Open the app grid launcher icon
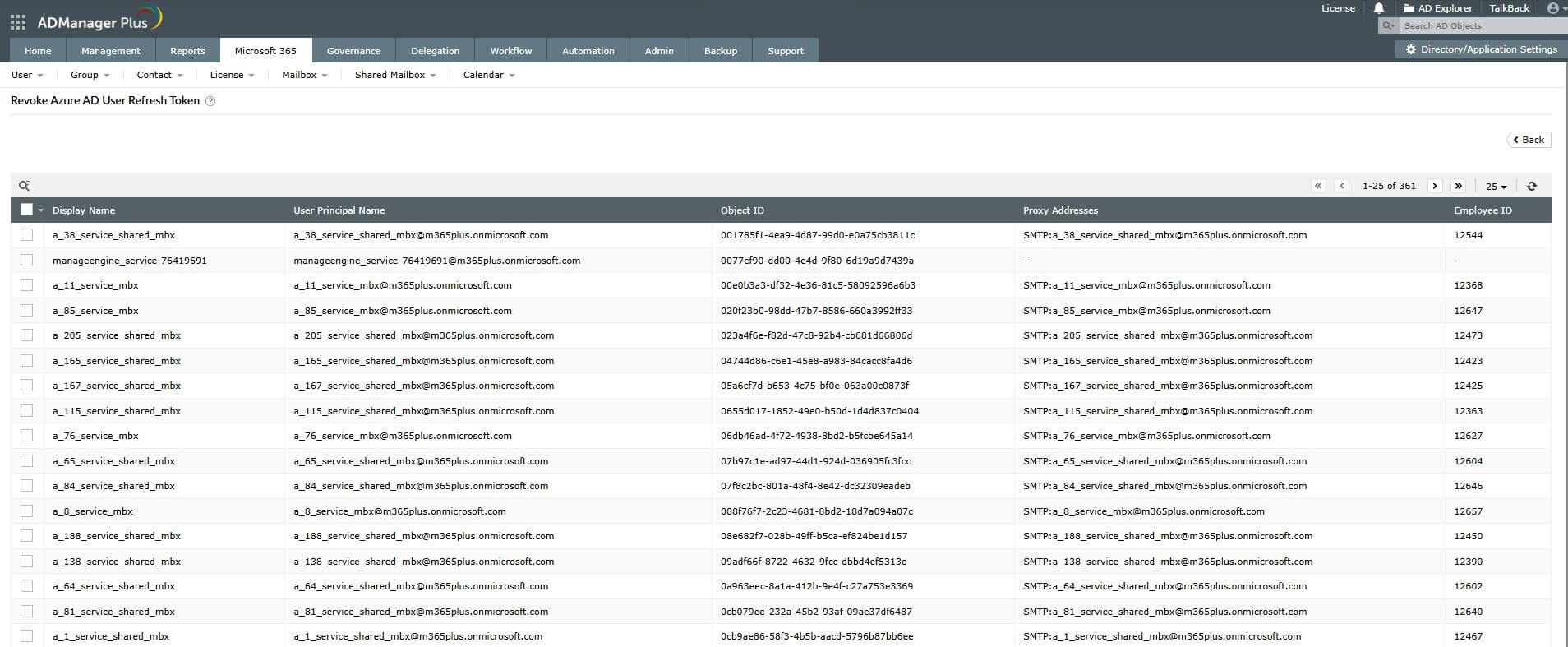 pos(18,22)
